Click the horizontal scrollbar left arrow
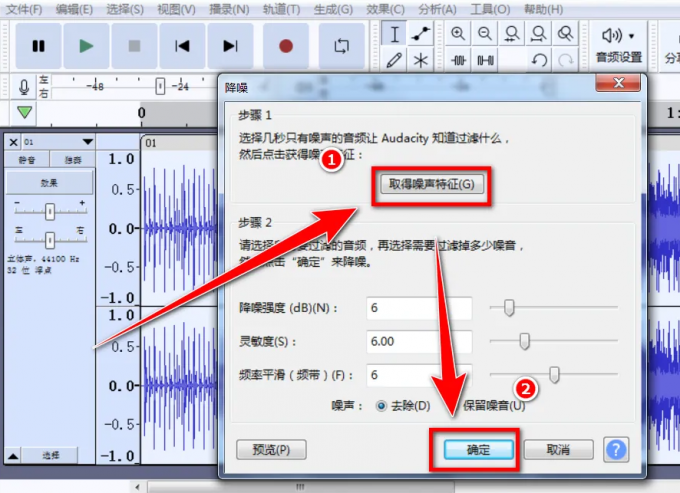 point(137,487)
